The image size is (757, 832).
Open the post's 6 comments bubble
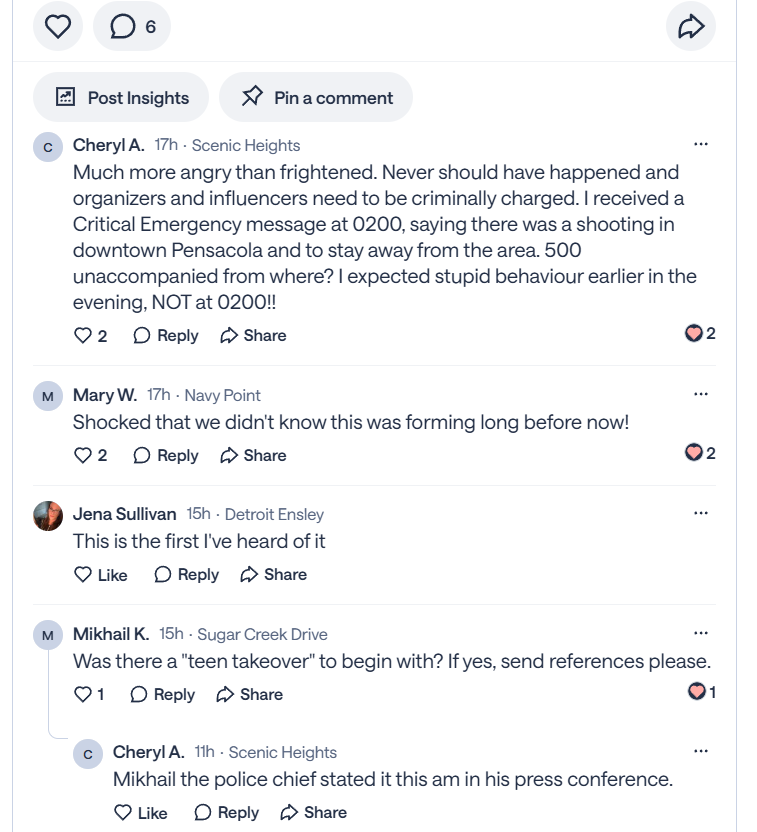[x=132, y=26]
